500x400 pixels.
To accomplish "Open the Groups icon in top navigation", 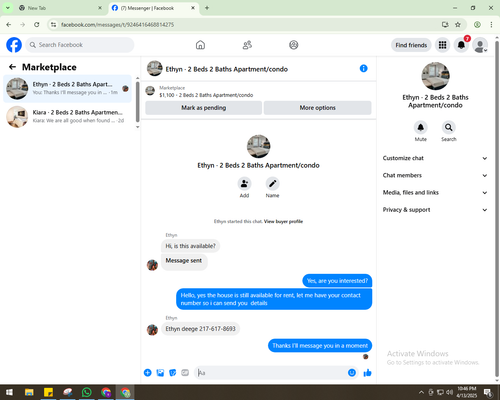I will coord(294,45).
